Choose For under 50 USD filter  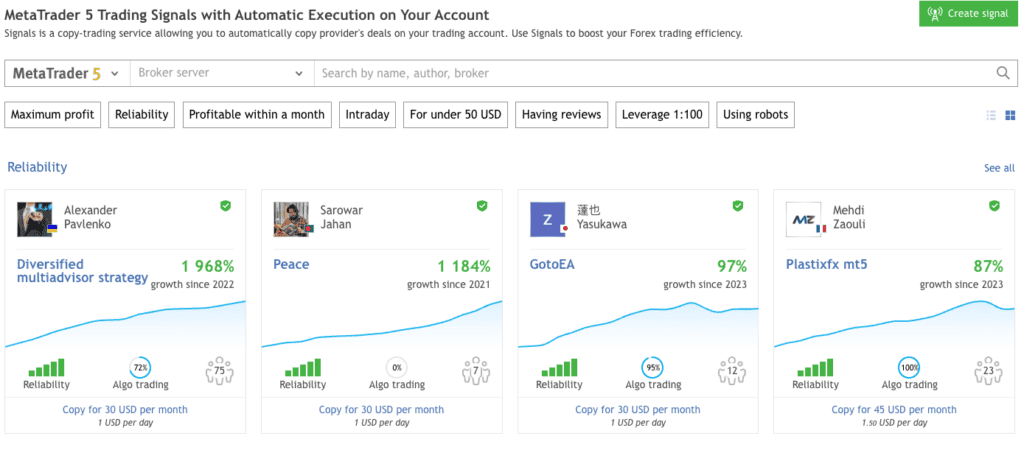click(x=455, y=115)
